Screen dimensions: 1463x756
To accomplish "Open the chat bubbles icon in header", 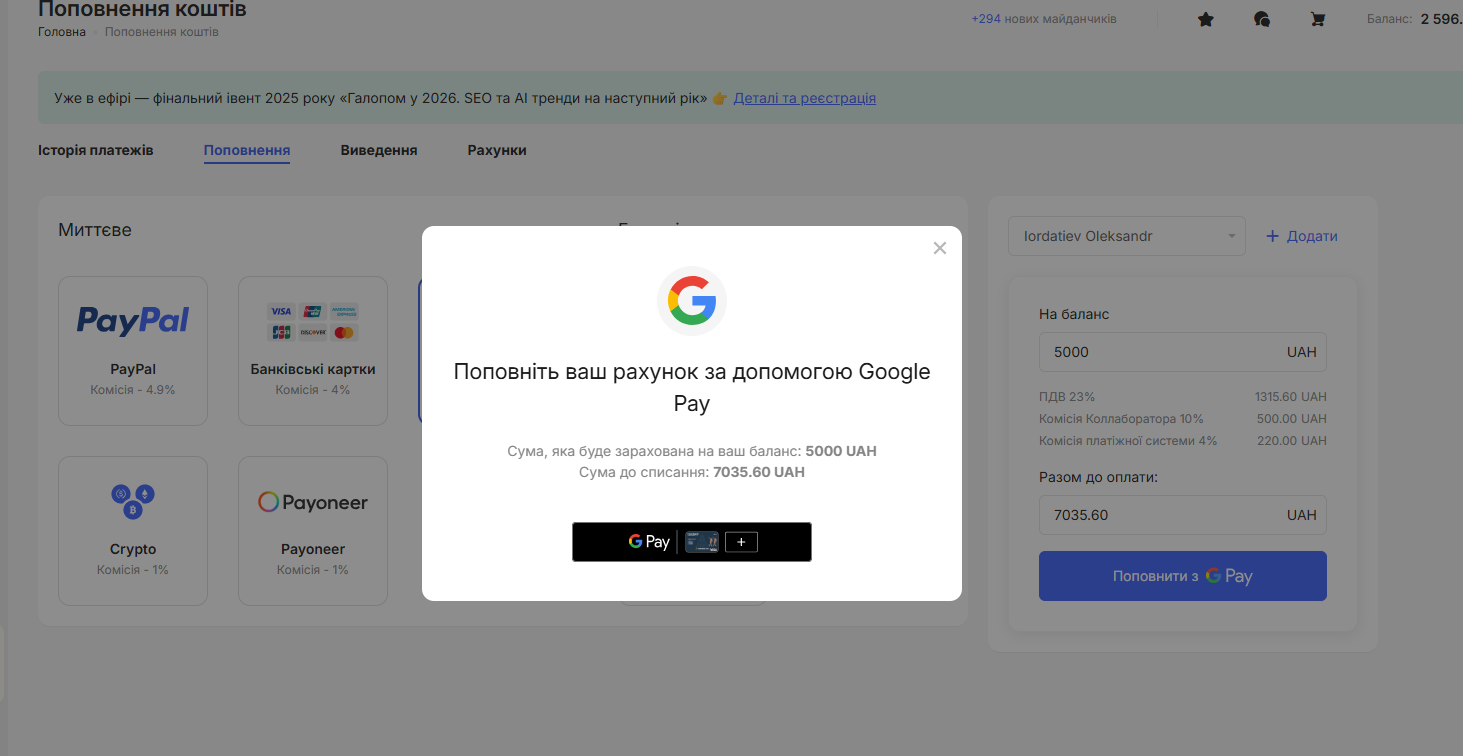I will (1262, 19).
